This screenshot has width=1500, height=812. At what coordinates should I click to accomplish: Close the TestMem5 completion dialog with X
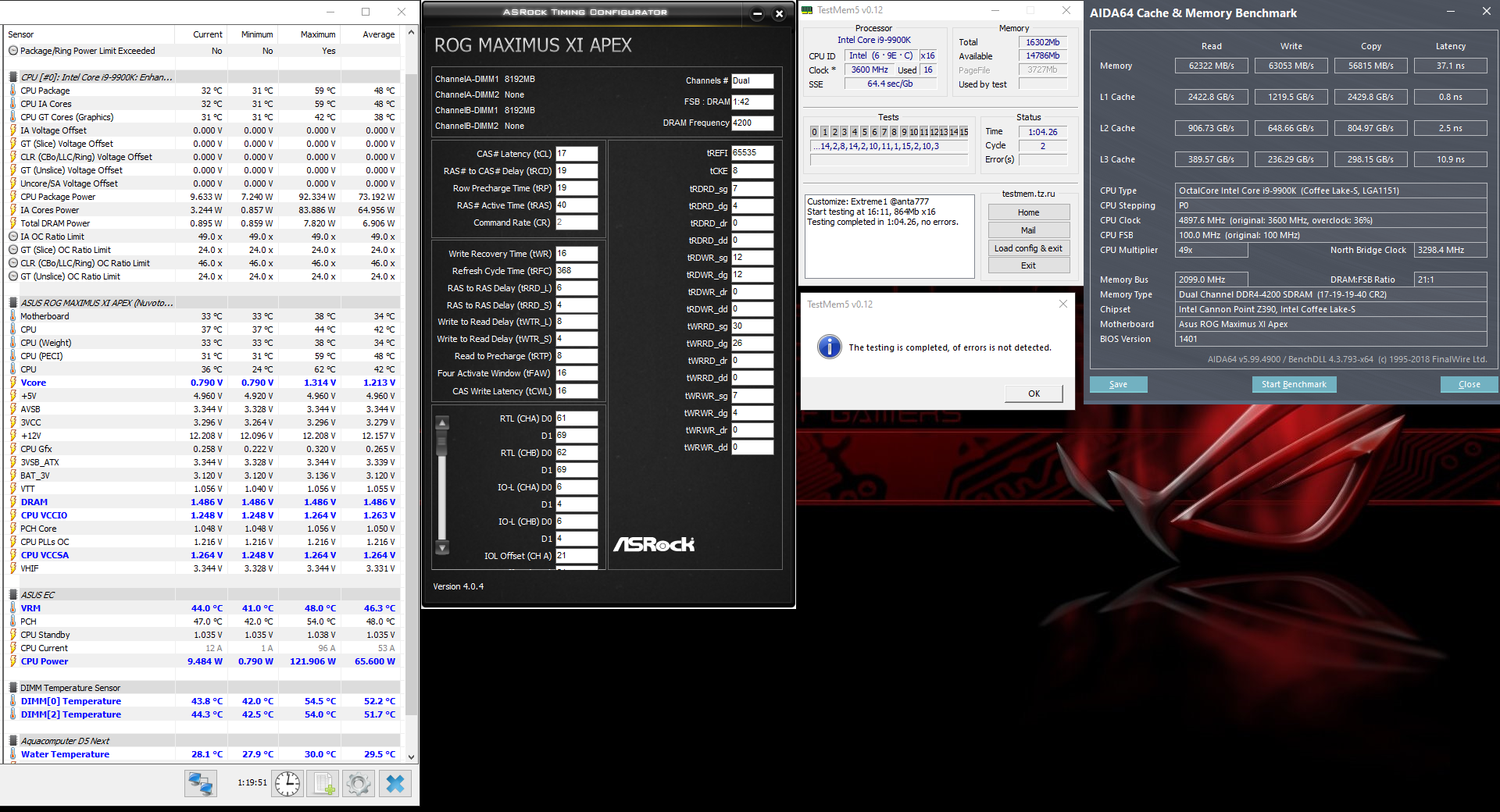(x=1062, y=304)
